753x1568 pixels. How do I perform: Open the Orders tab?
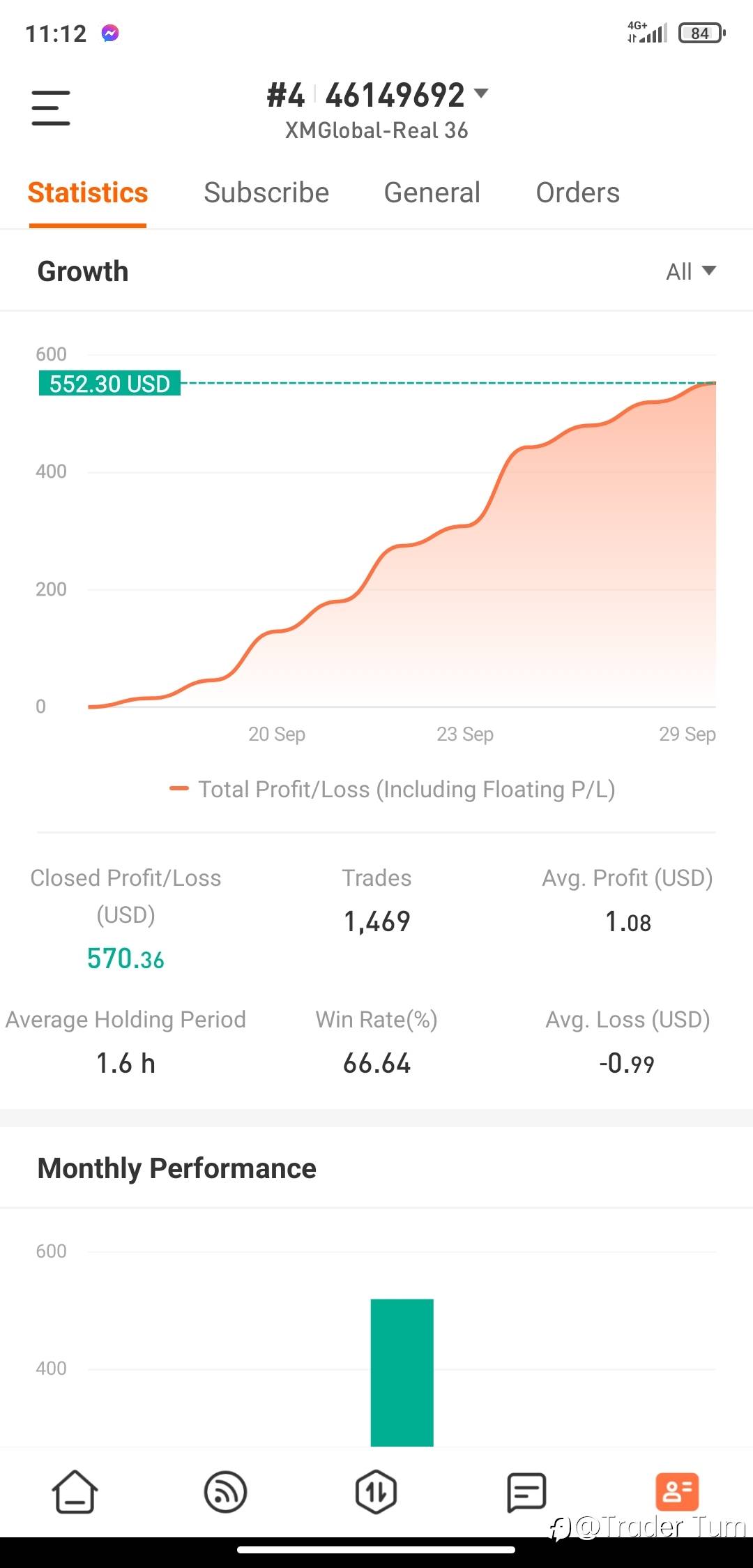[x=577, y=193]
